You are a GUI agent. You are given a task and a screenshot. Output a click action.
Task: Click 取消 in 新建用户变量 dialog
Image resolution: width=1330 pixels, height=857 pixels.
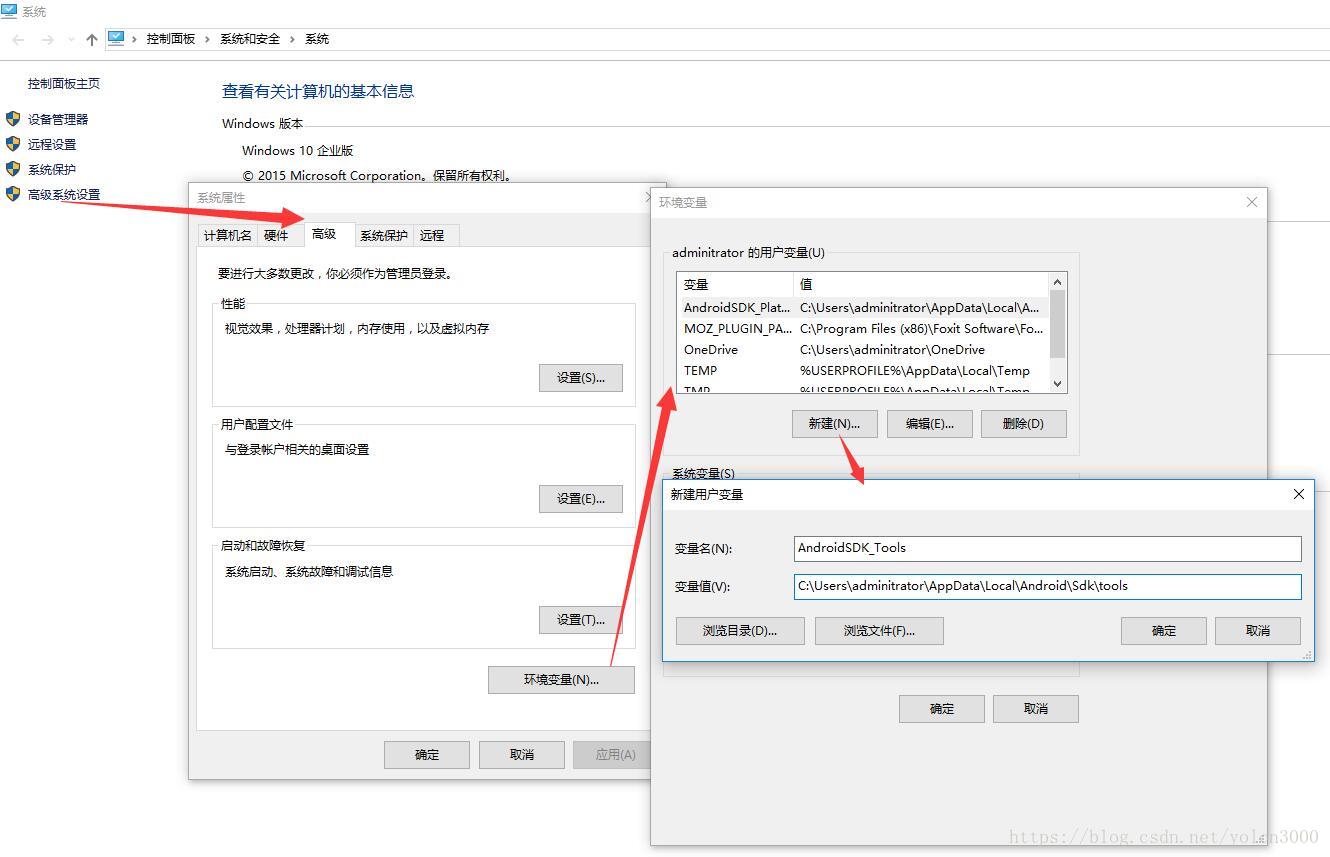coord(1258,630)
